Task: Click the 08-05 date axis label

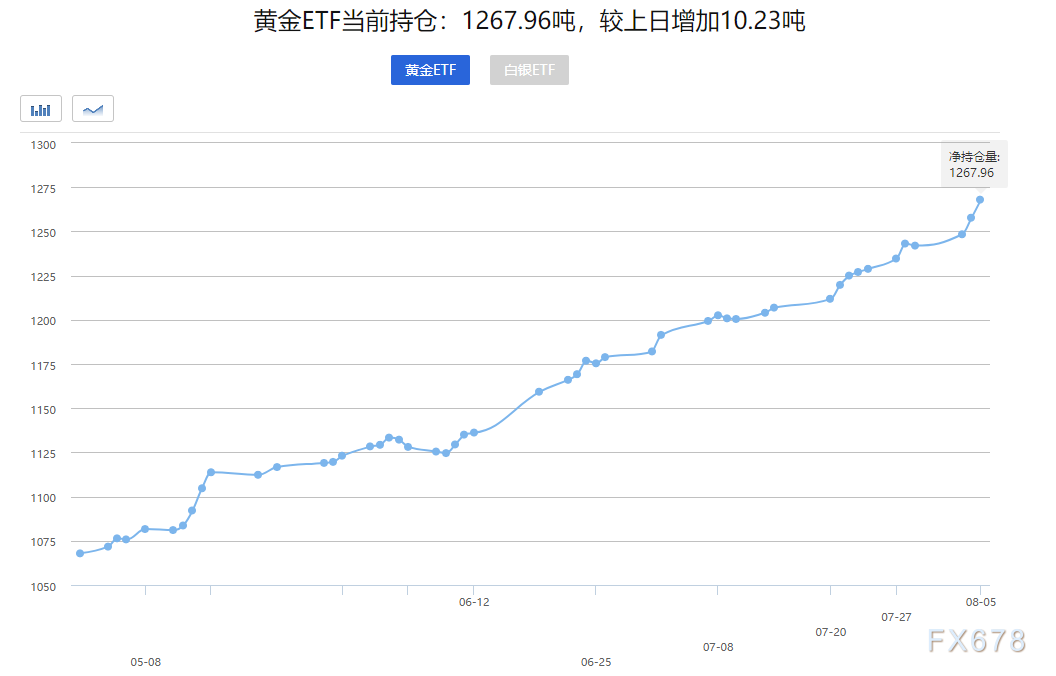Action: click(x=980, y=602)
